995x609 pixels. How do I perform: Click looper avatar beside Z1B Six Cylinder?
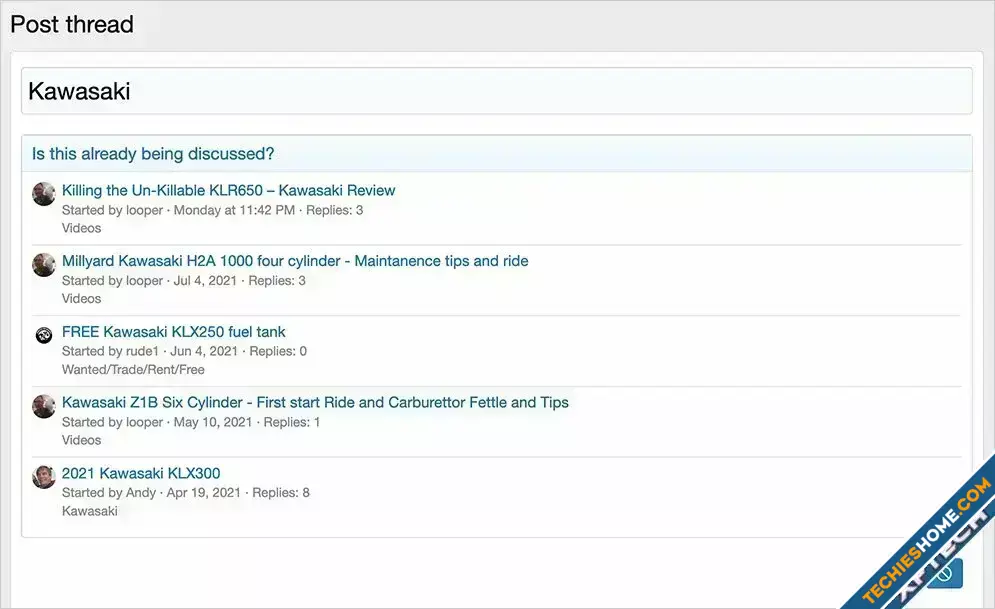tap(44, 406)
